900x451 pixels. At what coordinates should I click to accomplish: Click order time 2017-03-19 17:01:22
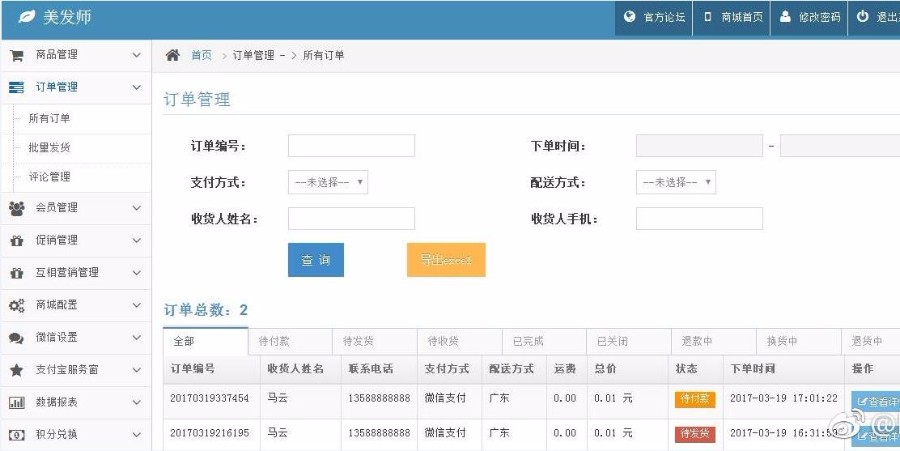784,398
